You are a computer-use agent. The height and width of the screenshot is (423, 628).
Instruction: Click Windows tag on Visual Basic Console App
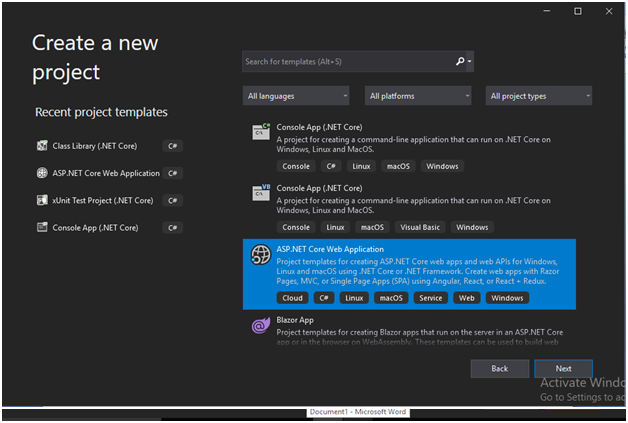point(472,227)
